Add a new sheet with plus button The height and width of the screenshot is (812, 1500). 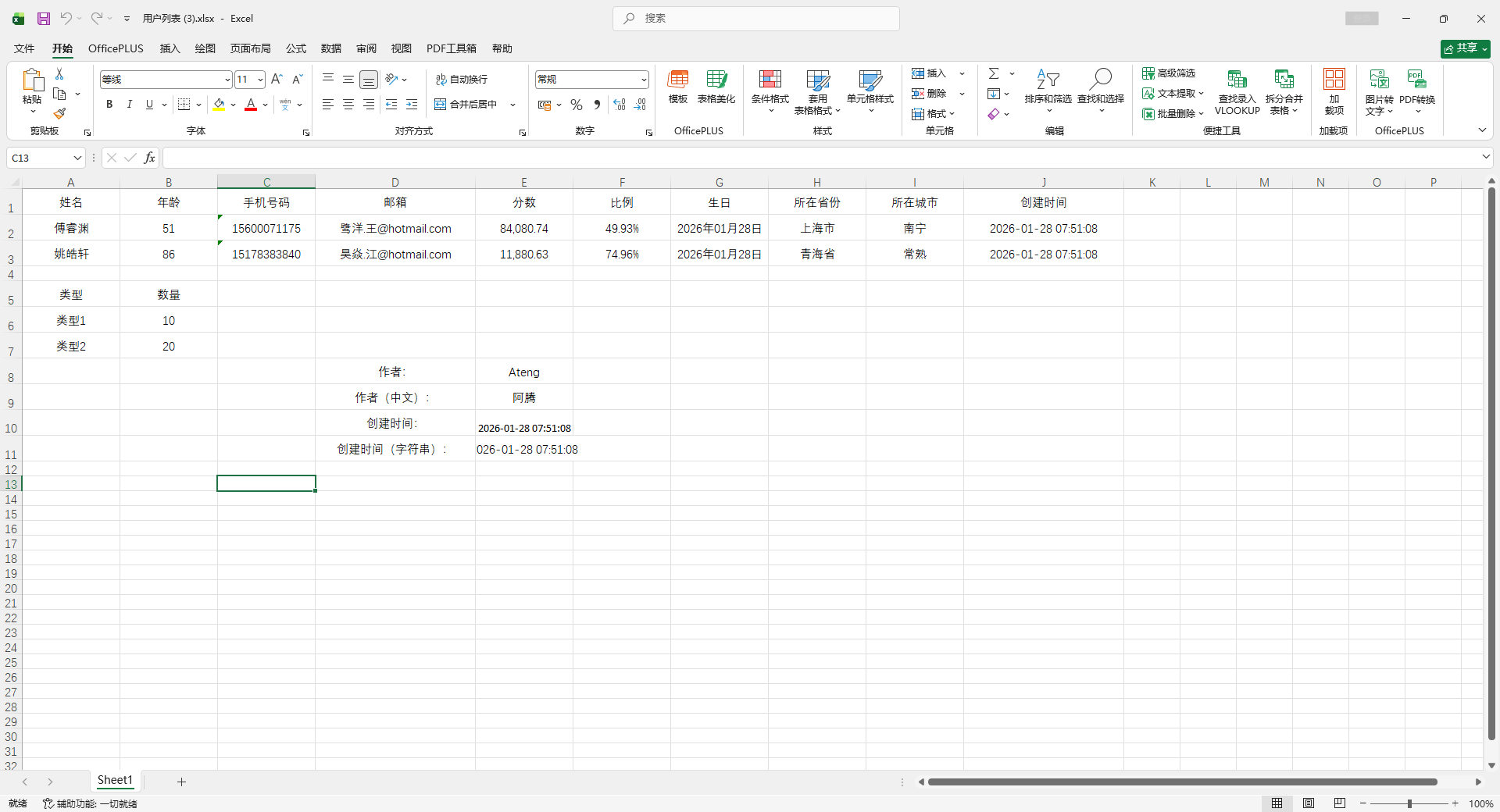pyautogui.click(x=181, y=782)
